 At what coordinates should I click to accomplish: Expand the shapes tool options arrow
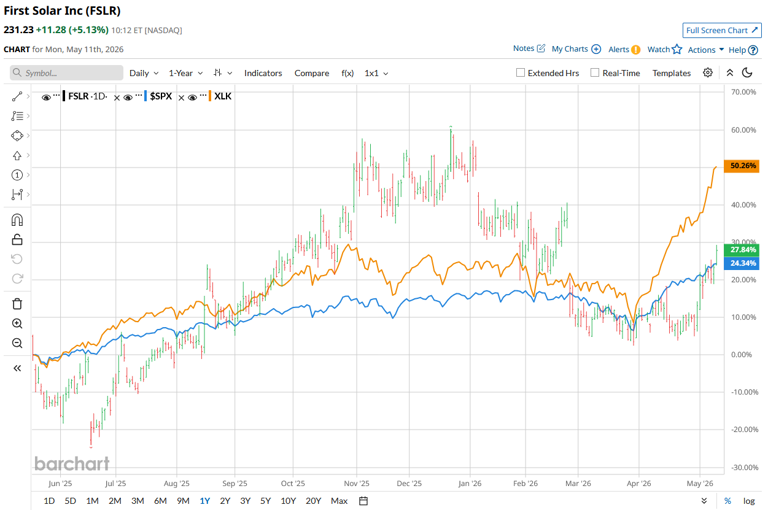(x=28, y=136)
